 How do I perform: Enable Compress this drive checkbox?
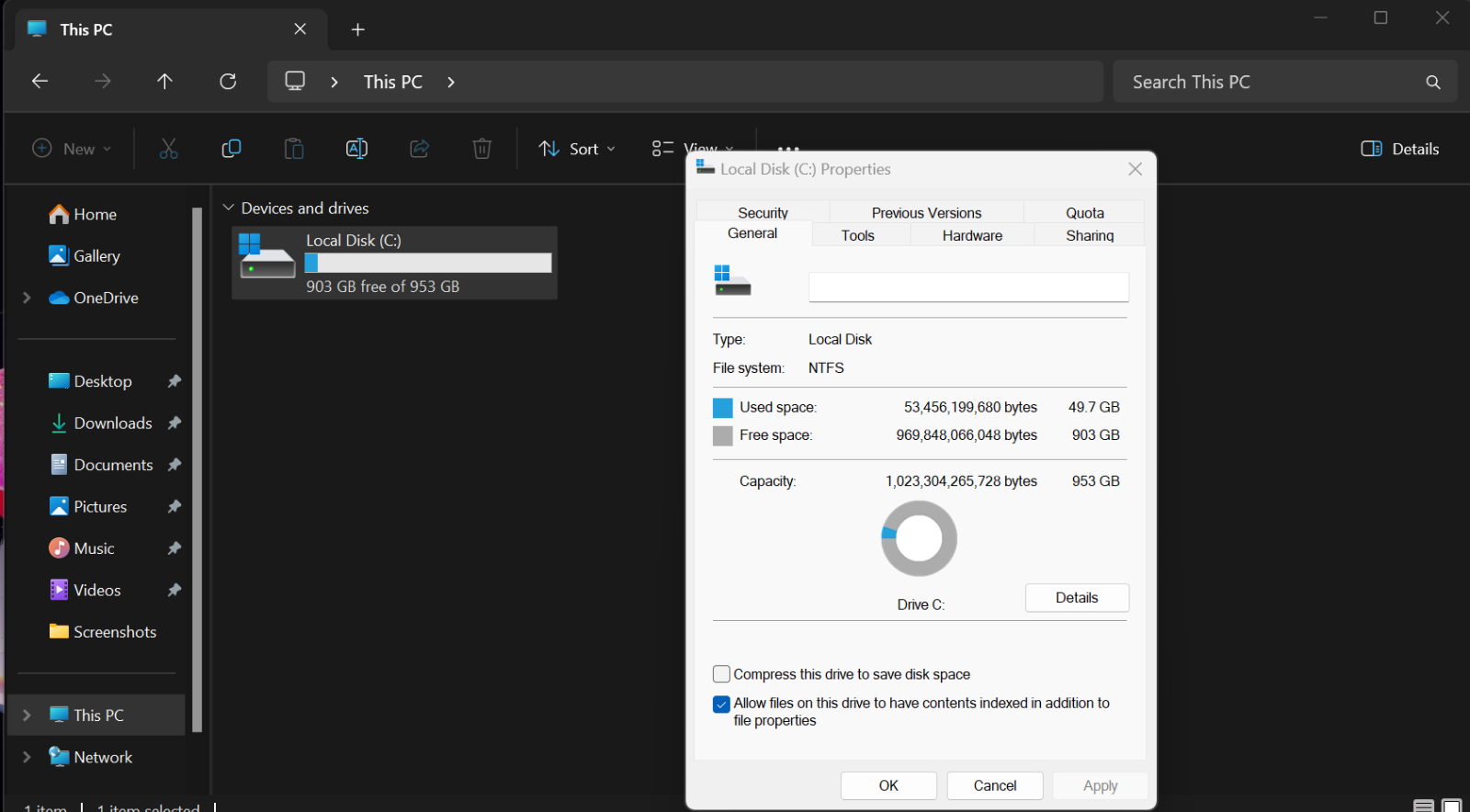721,674
